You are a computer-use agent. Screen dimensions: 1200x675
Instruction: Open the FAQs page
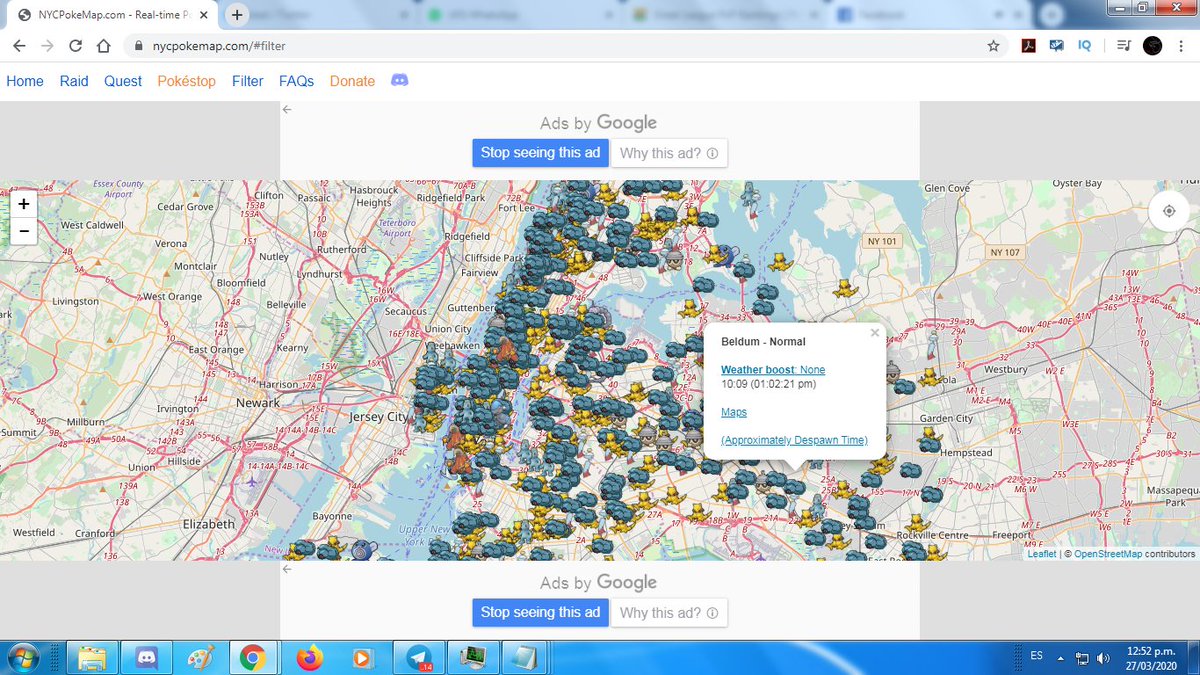(x=296, y=81)
